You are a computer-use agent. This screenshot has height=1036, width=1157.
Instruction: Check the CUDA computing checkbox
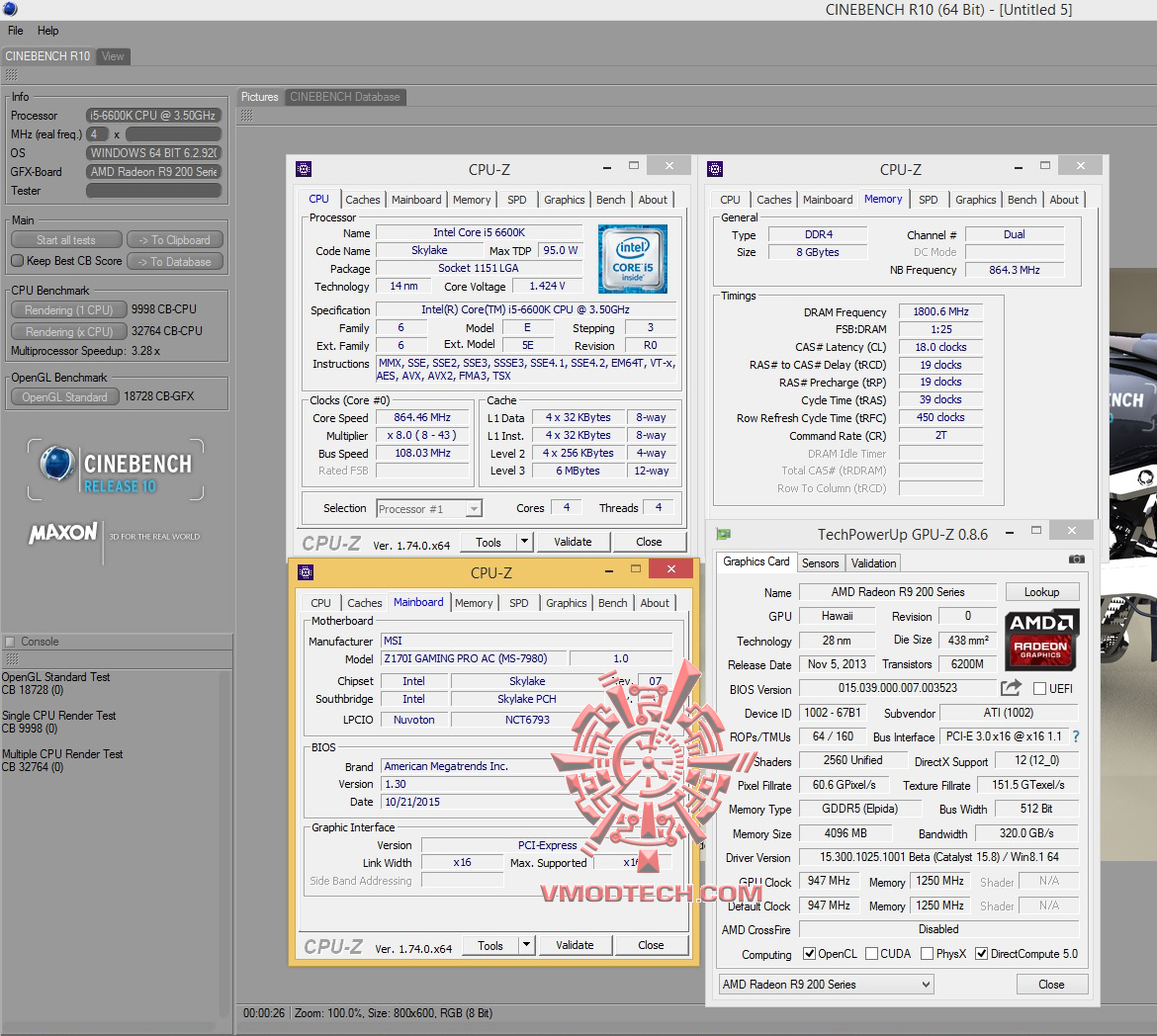(871, 954)
